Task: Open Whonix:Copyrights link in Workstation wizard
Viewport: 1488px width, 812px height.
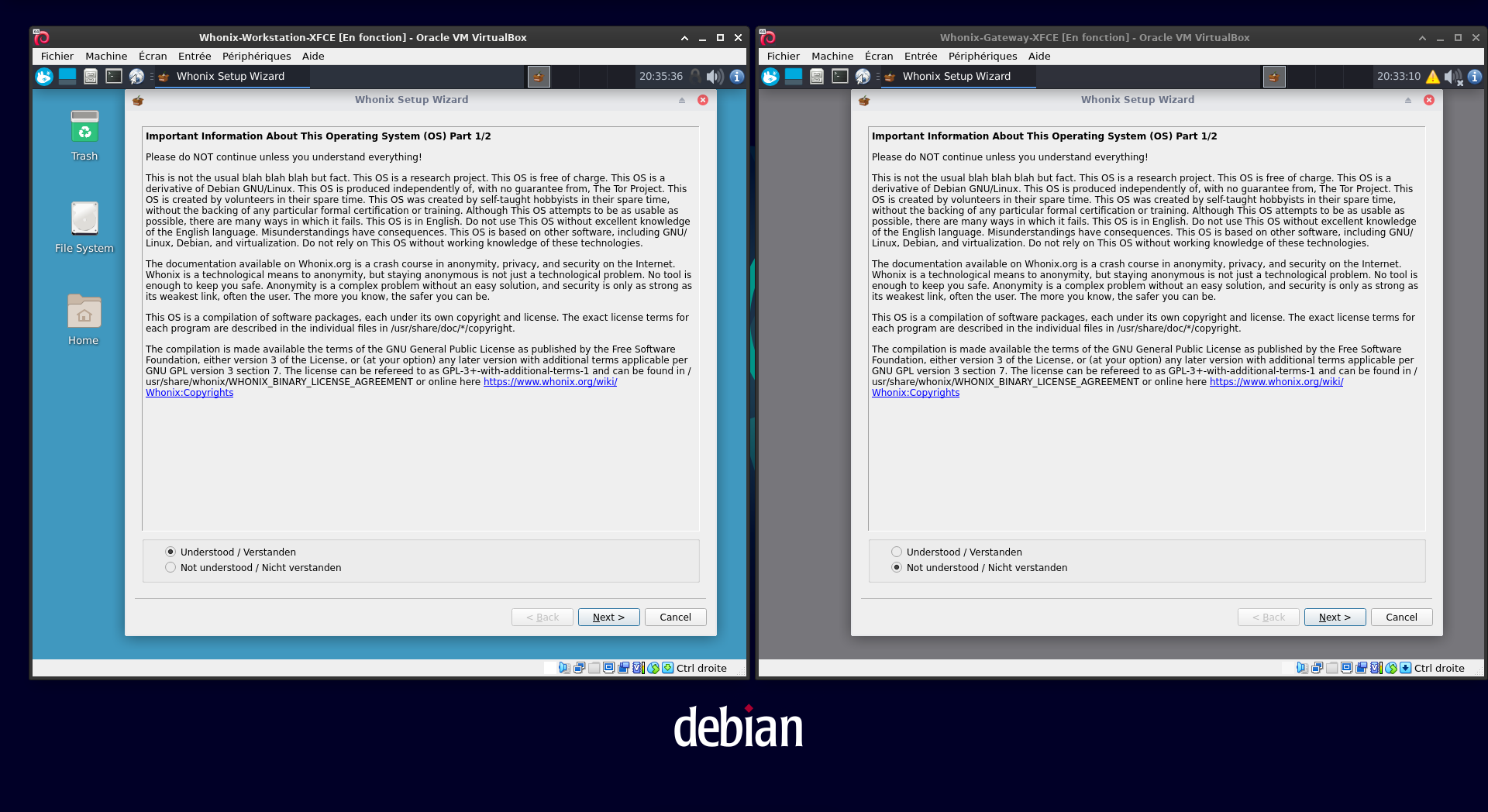Action: click(x=189, y=393)
